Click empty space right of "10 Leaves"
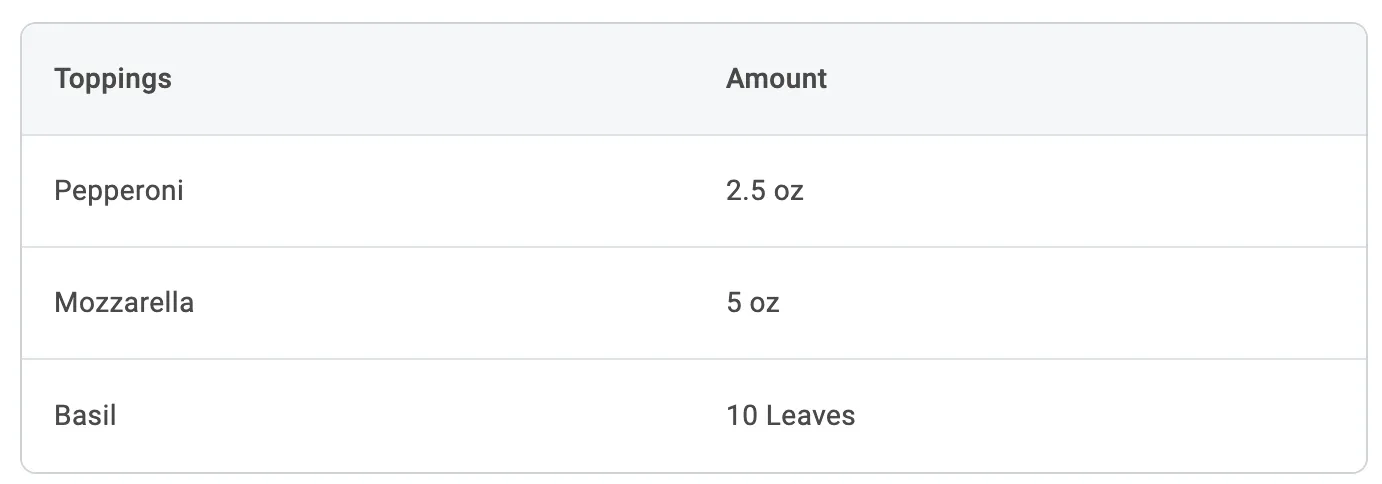The image size is (1382, 484). click(1100, 415)
